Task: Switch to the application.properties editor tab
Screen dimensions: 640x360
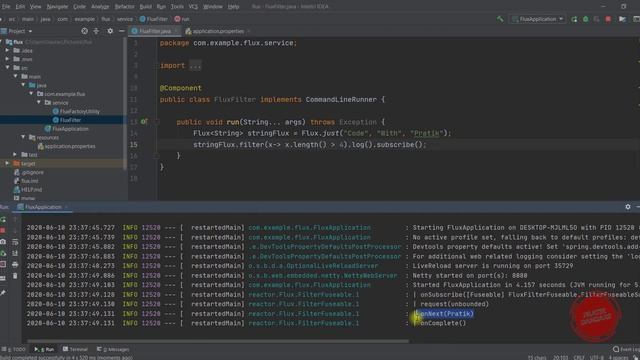Action: [218, 31]
